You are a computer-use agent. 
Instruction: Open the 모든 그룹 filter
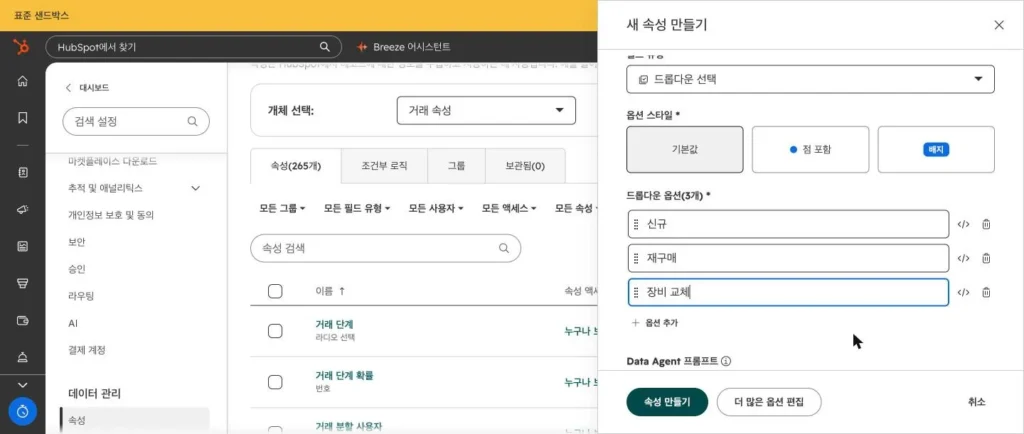[282, 208]
